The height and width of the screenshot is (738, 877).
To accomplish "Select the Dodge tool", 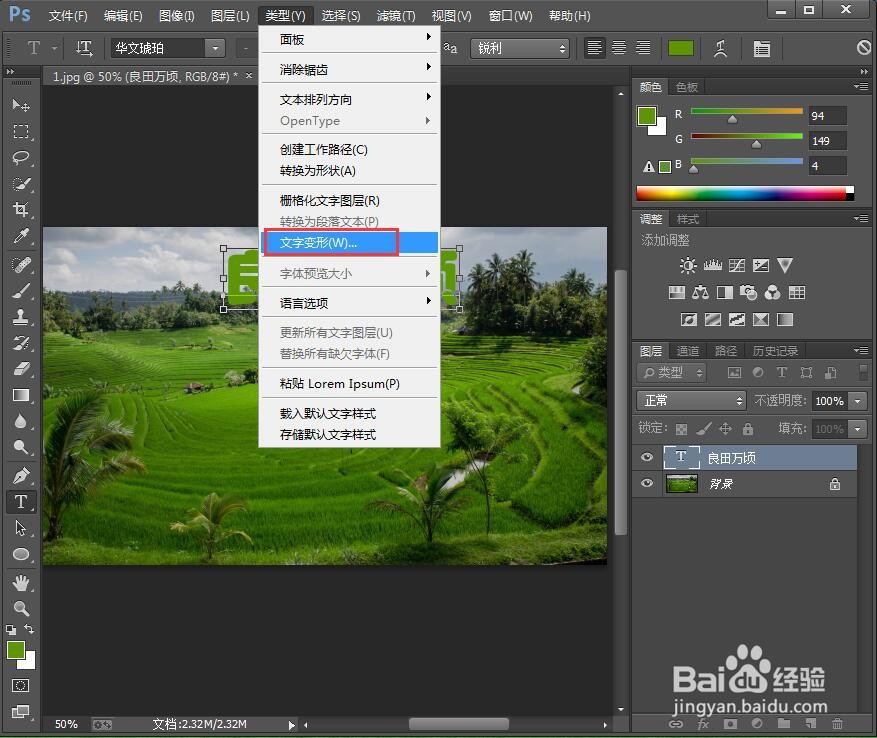I will (x=21, y=448).
